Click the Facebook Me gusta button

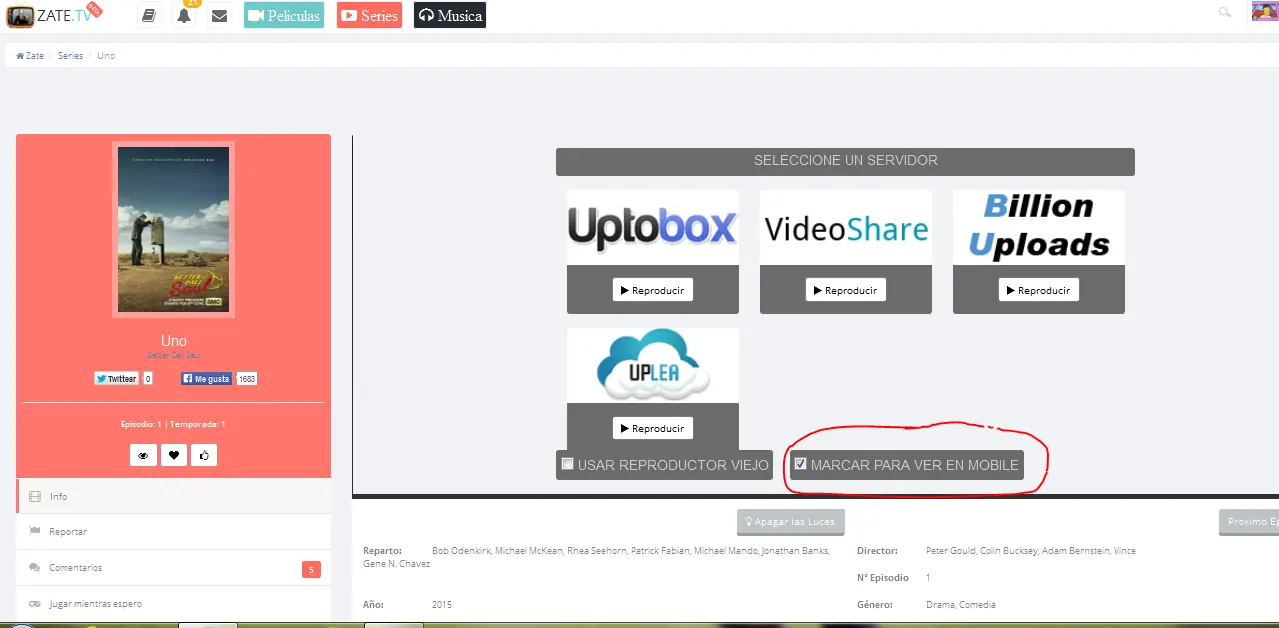tap(207, 379)
